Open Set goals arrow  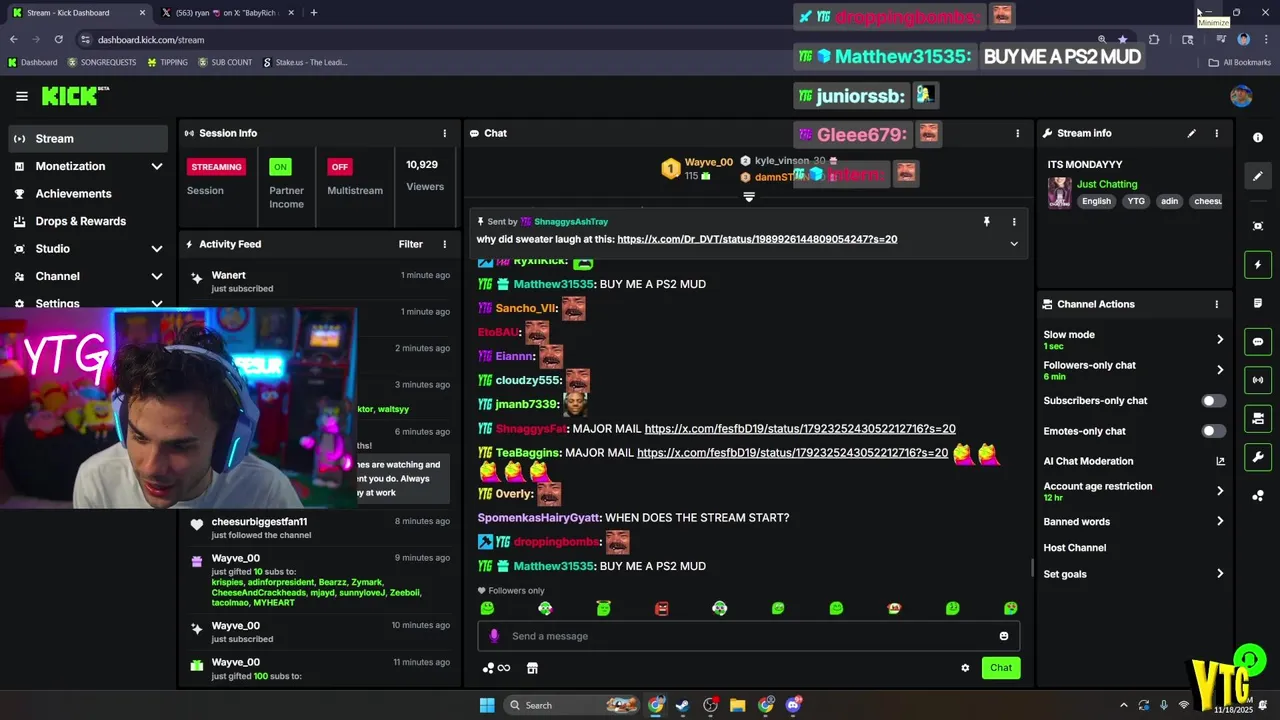[x=1220, y=574]
